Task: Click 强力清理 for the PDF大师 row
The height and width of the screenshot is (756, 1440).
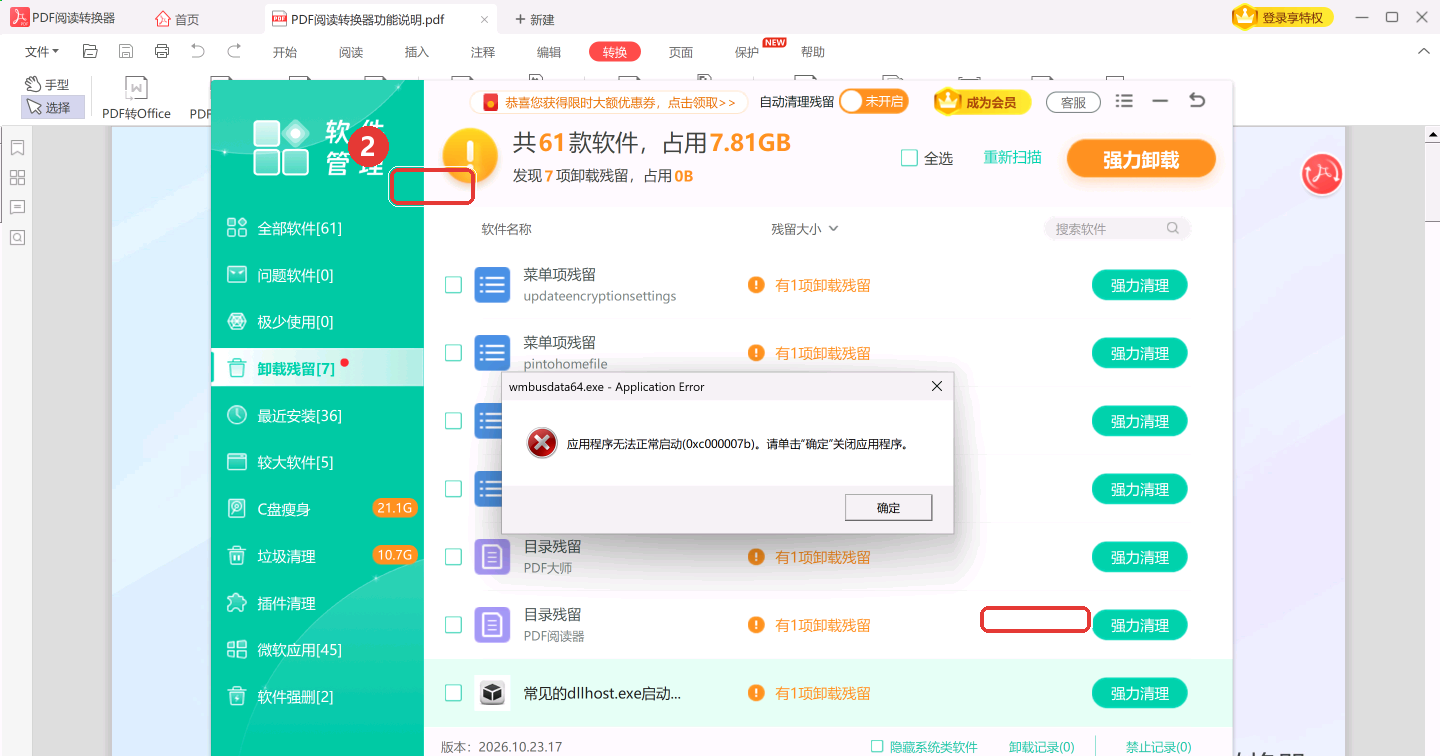Action: pos(1139,557)
